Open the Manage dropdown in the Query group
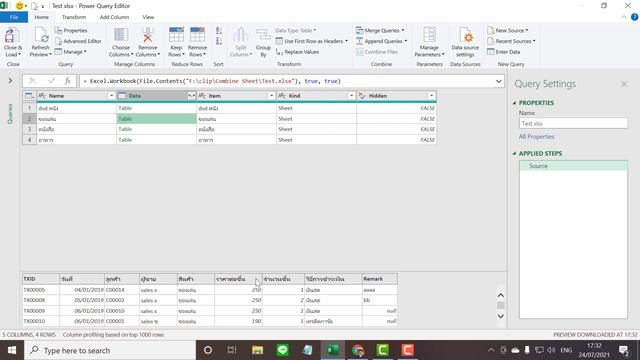The image size is (640, 360). [x=71, y=52]
